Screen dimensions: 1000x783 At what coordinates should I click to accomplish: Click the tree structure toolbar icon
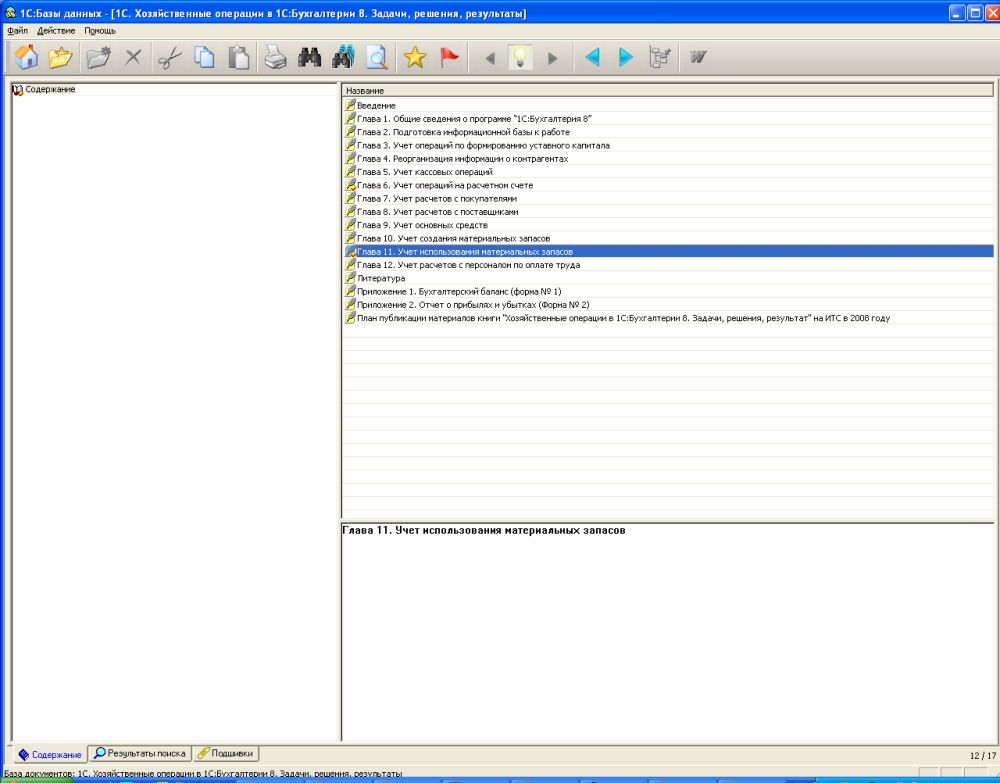tap(660, 58)
